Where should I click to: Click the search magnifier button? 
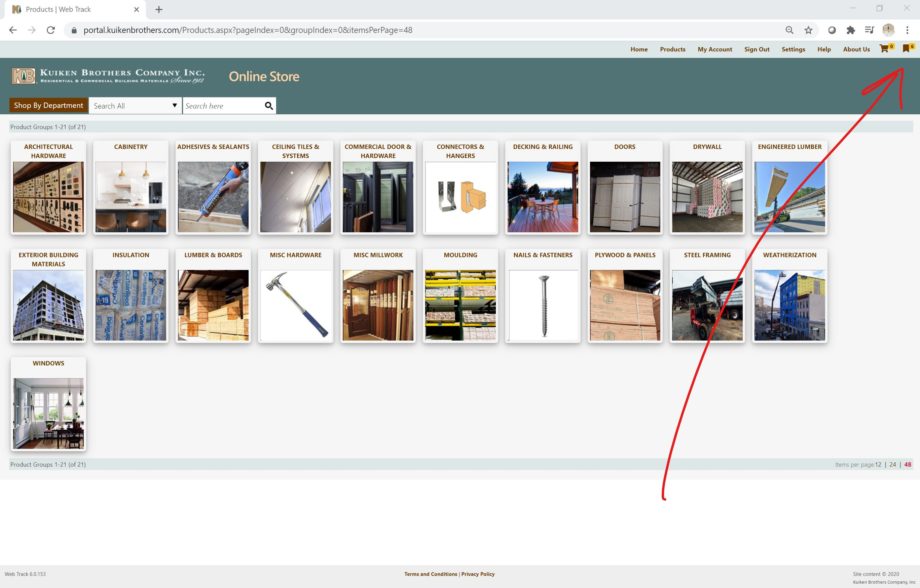(269, 106)
